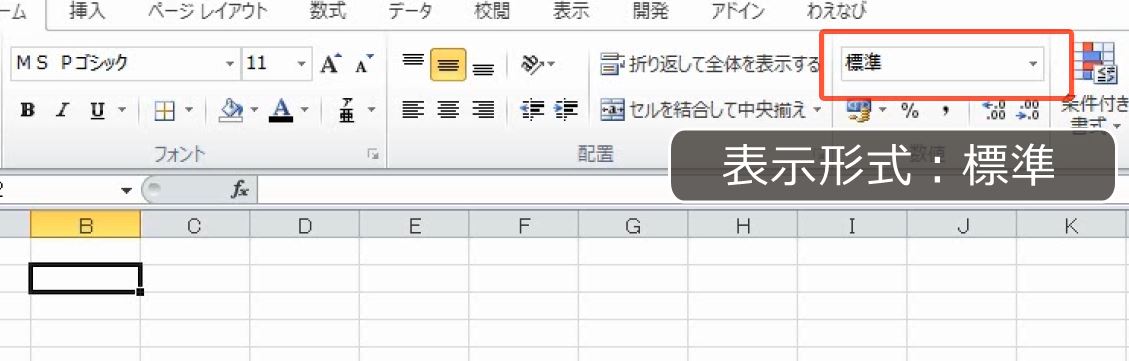Screen dimensions: 1129x361
Task: Click the text orientation icon
Action: 533,63
